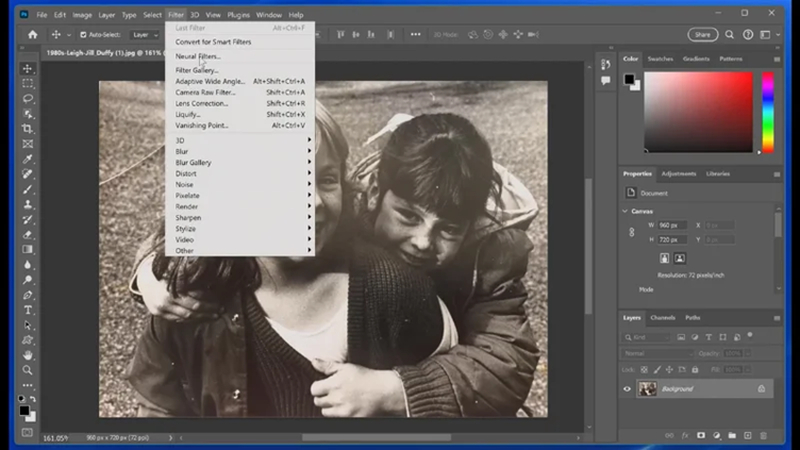Create a new group folder icon
800x450 pixels.
(732, 435)
